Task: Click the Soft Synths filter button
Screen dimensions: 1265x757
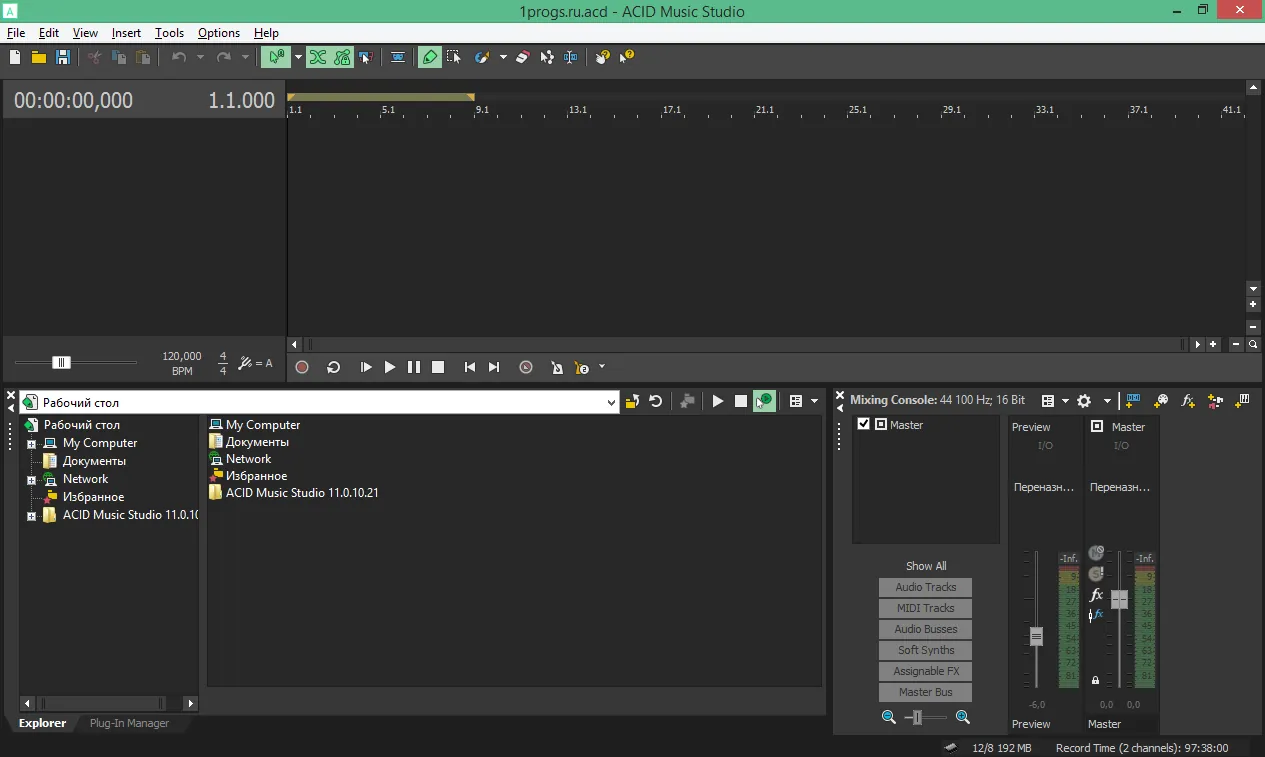Action: [926, 650]
